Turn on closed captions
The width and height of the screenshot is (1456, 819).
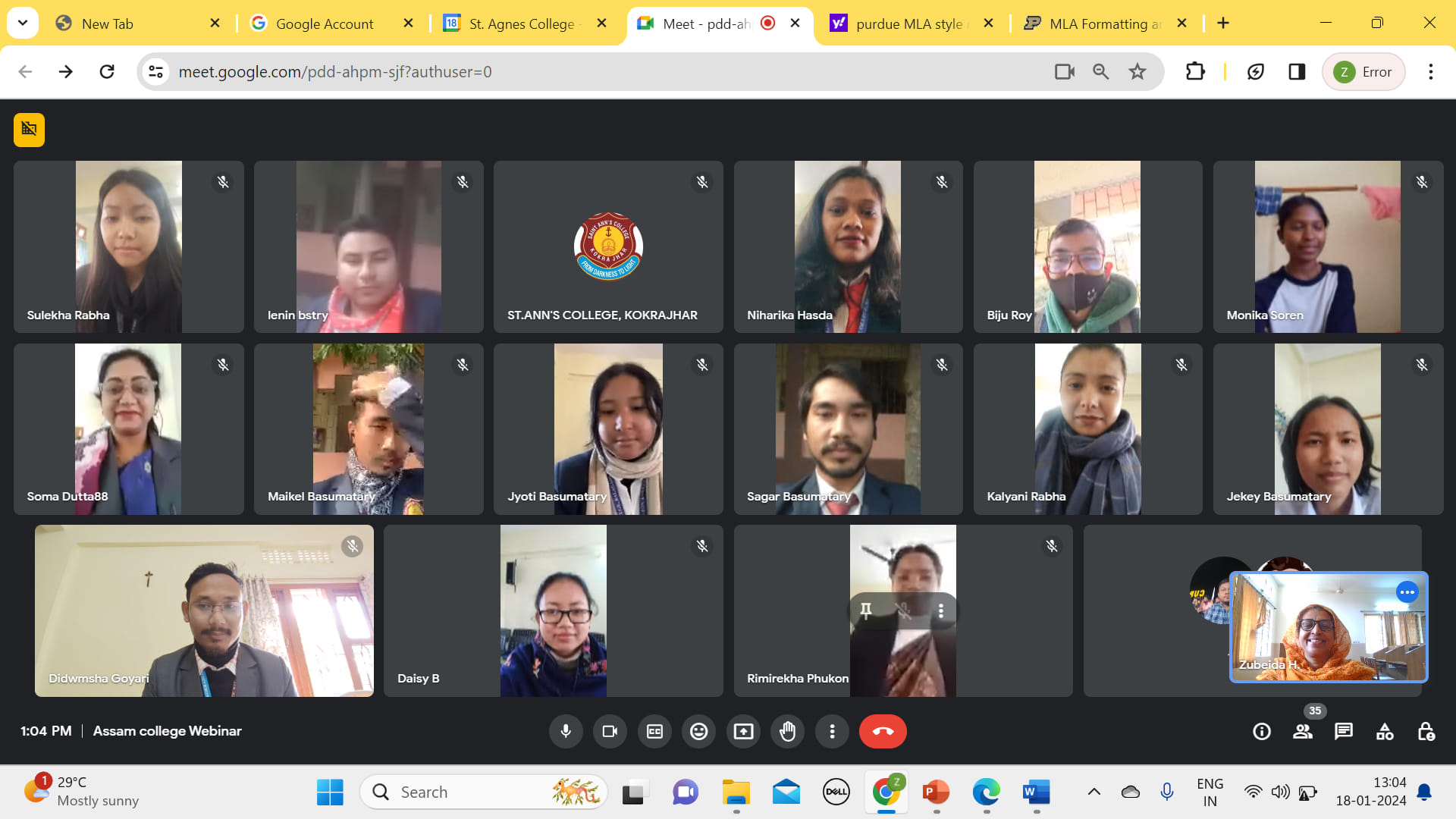[x=654, y=731]
